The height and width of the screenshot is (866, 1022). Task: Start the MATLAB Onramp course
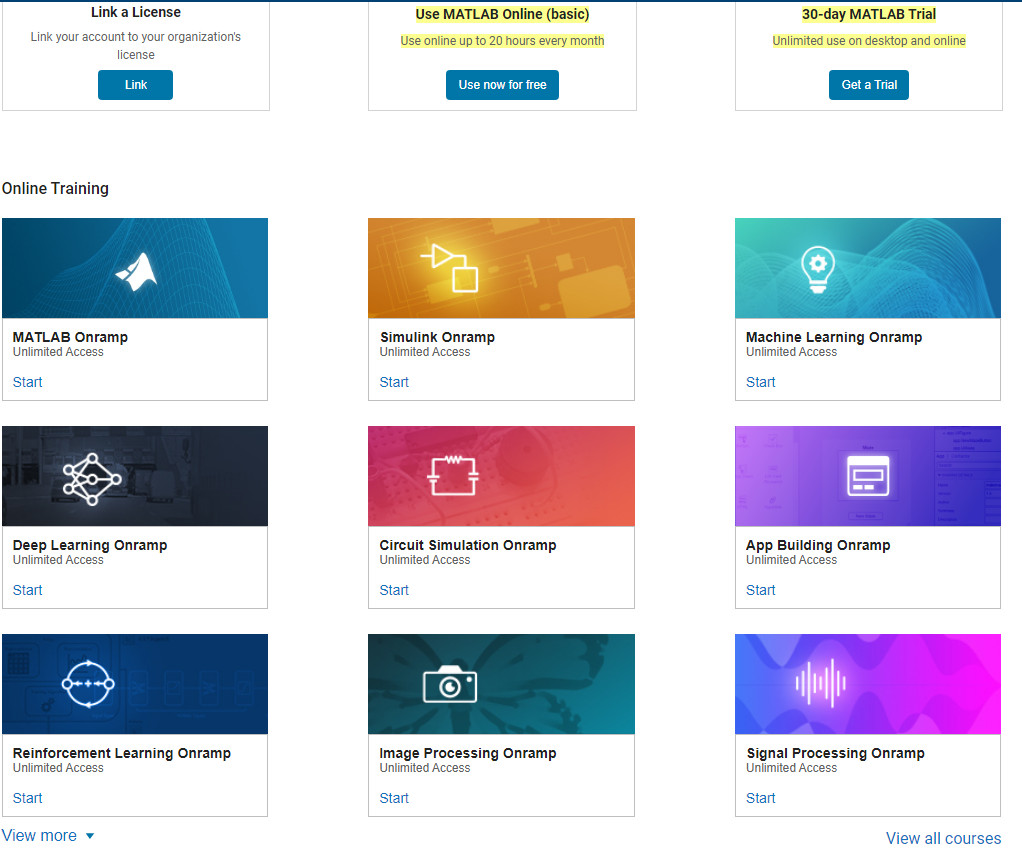click(27, 382)
